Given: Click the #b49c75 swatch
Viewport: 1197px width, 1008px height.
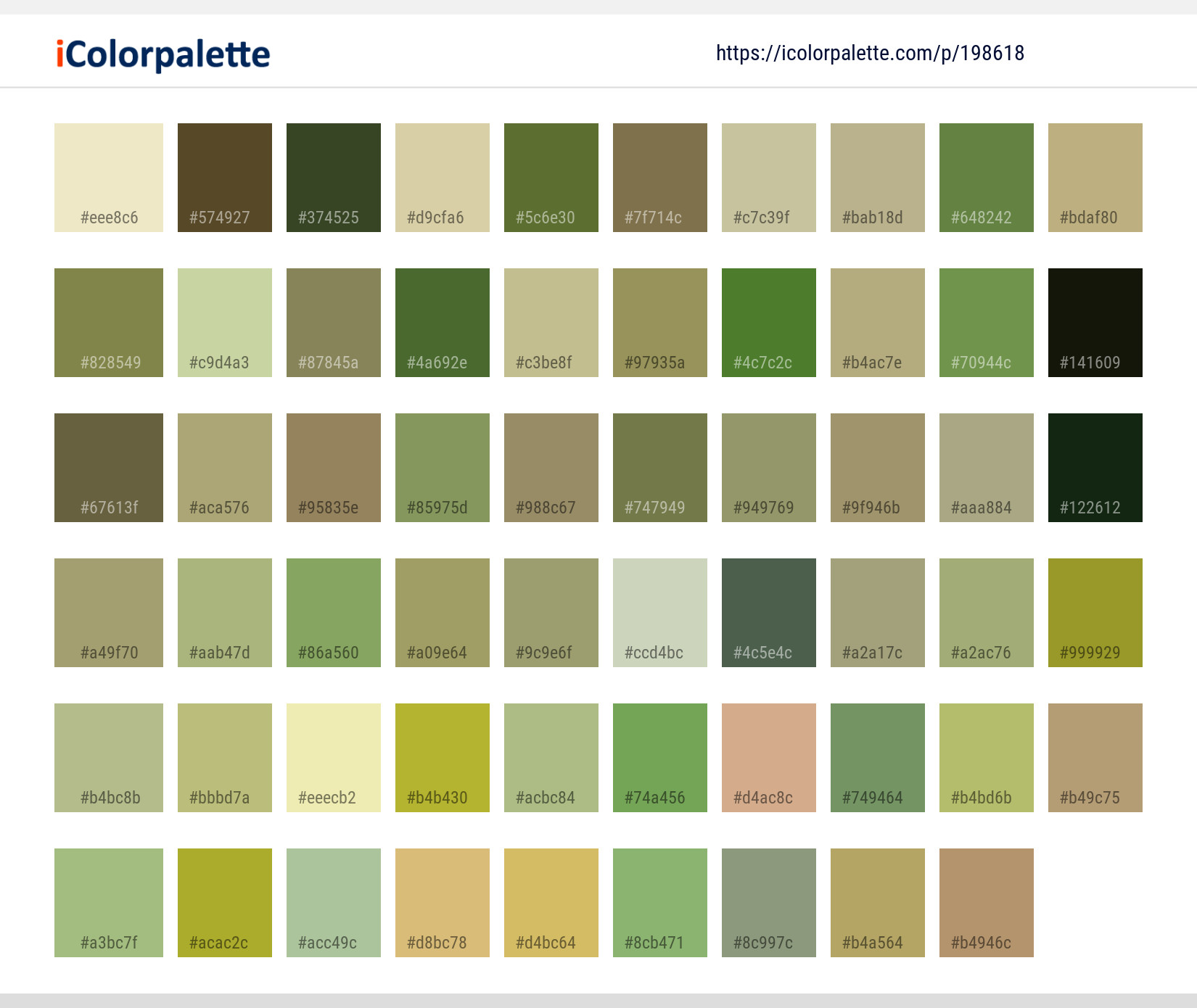Looking at the screenshot, I should (1095, 758).
